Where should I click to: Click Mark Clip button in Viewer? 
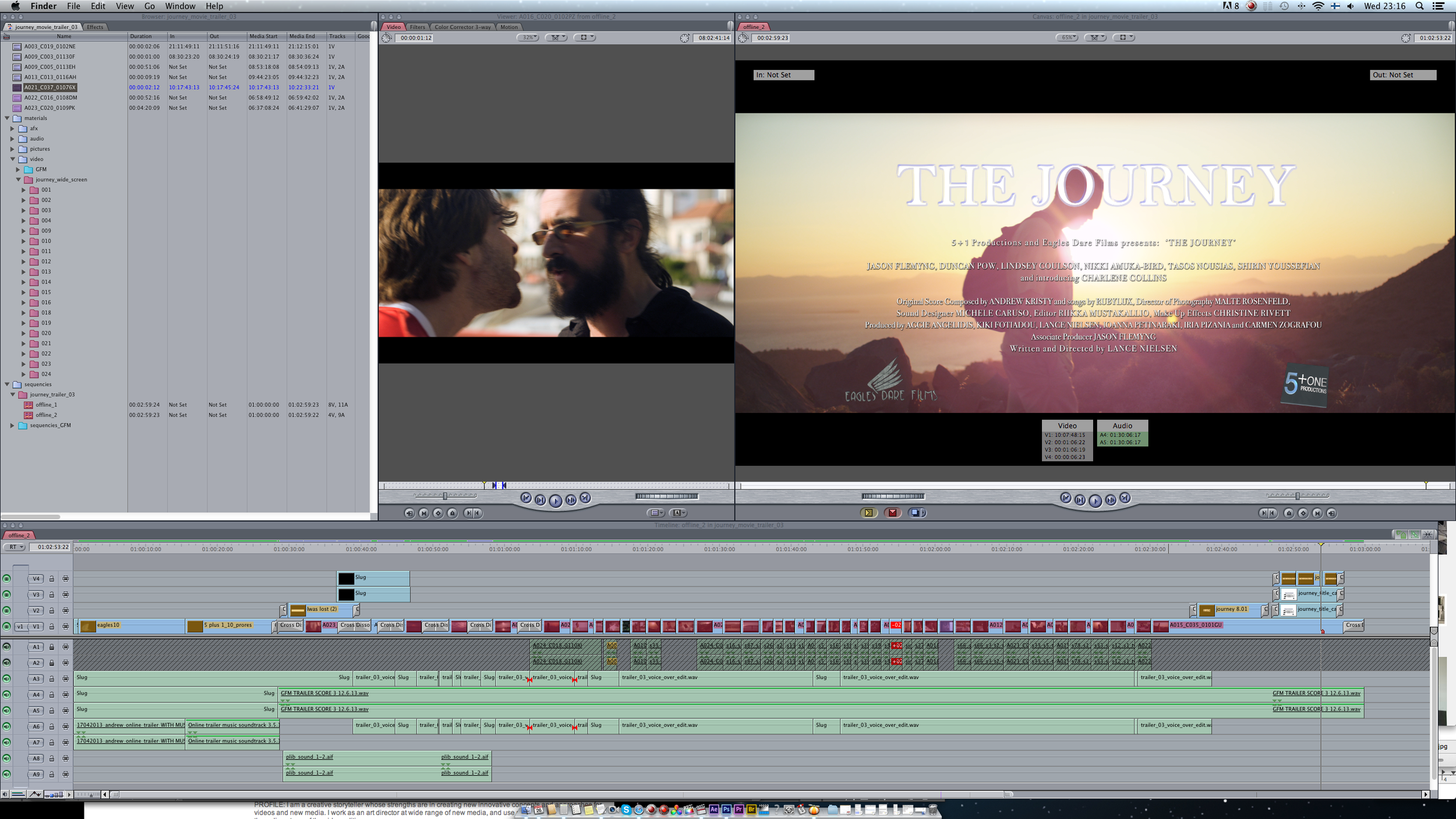[x=424, y=513]
